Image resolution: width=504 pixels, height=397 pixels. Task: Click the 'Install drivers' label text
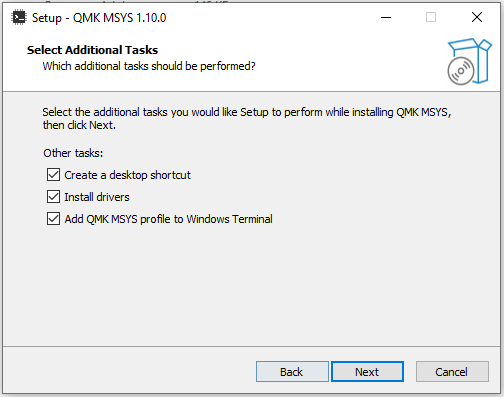tap(97, 197)
